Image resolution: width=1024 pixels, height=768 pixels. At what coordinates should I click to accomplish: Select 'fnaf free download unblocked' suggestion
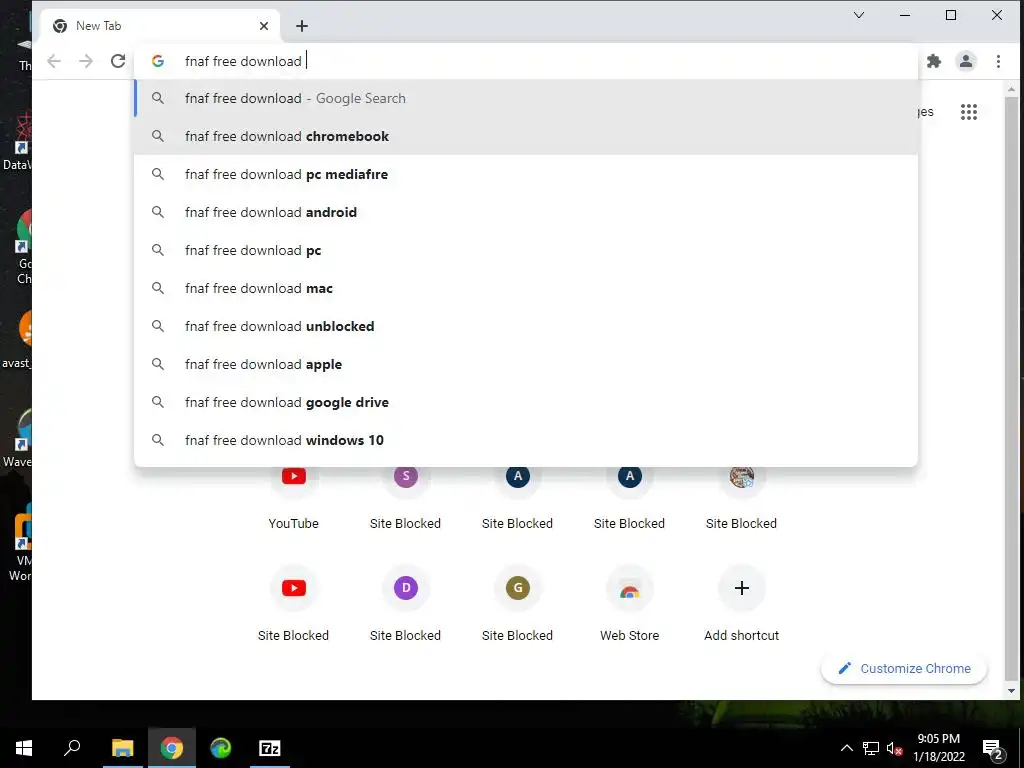(x=526, y=326)
